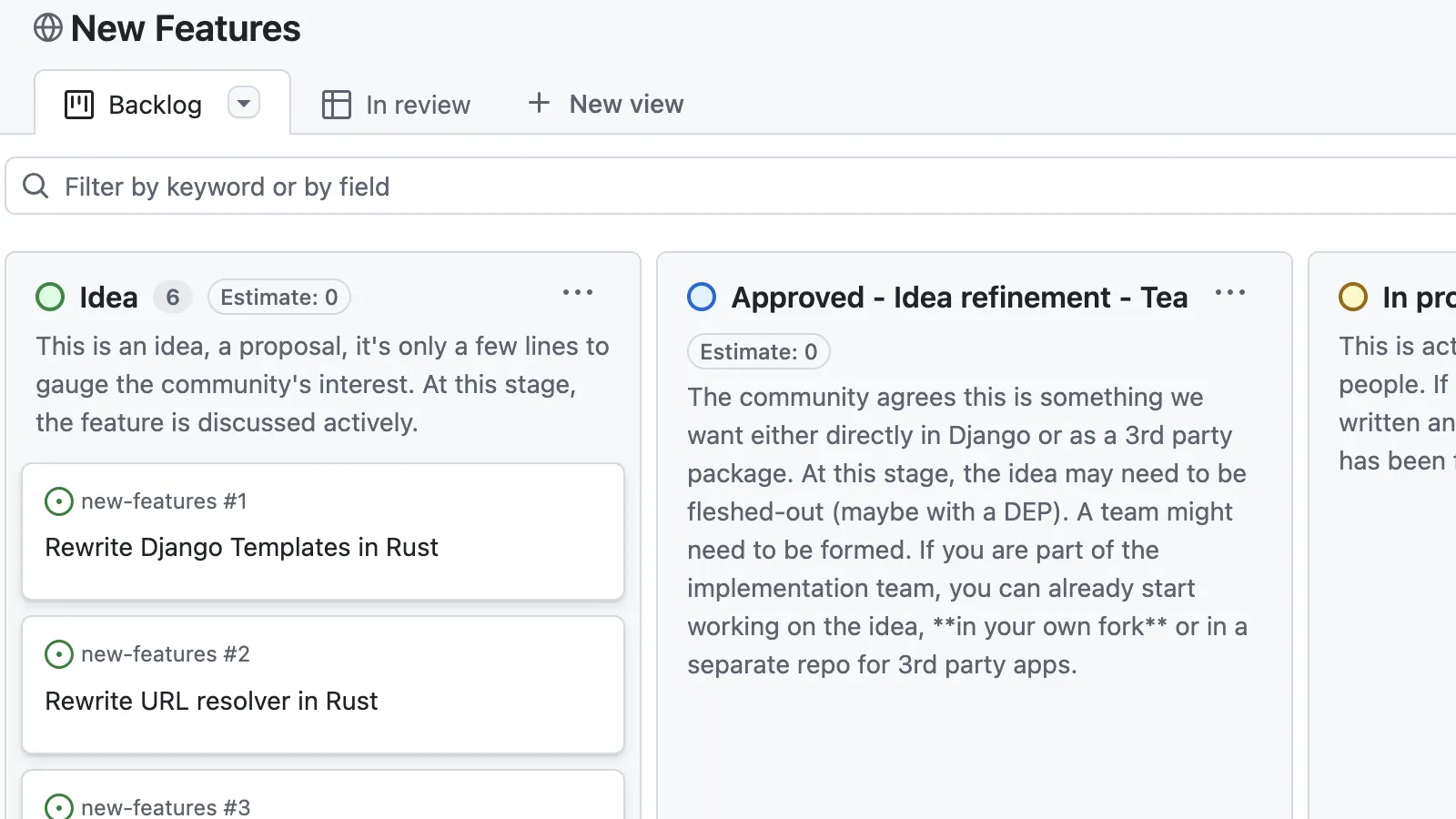Select the Backlog tab
The width and height of the screenshot is (1456, 819).
point(155,104)
